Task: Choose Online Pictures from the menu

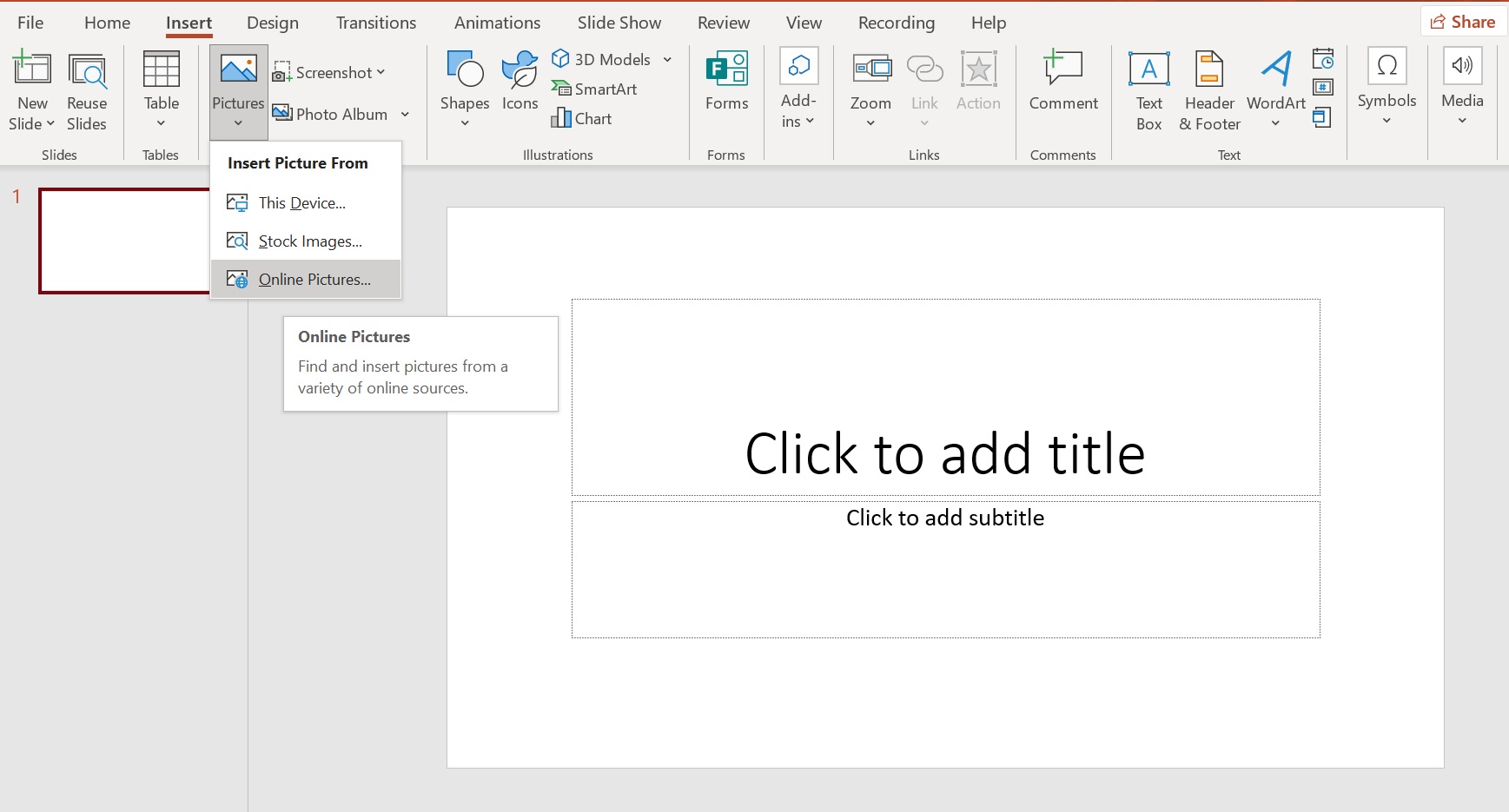Action: [x=311, y=279]
